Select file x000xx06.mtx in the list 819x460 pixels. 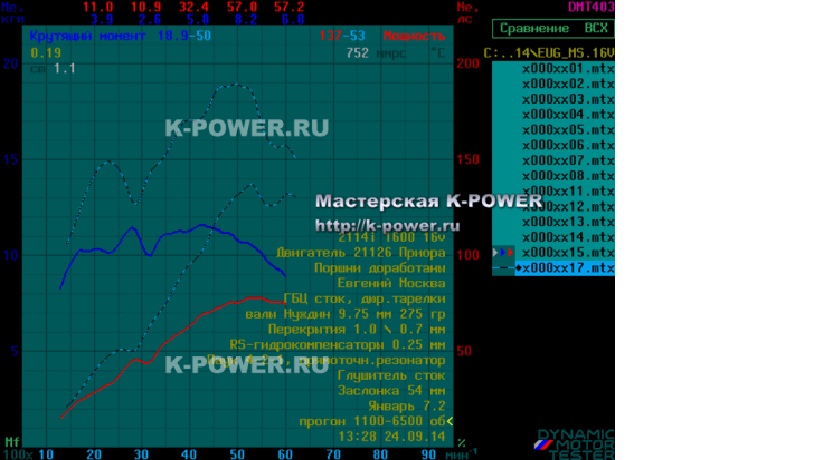[x=568, y=145]
